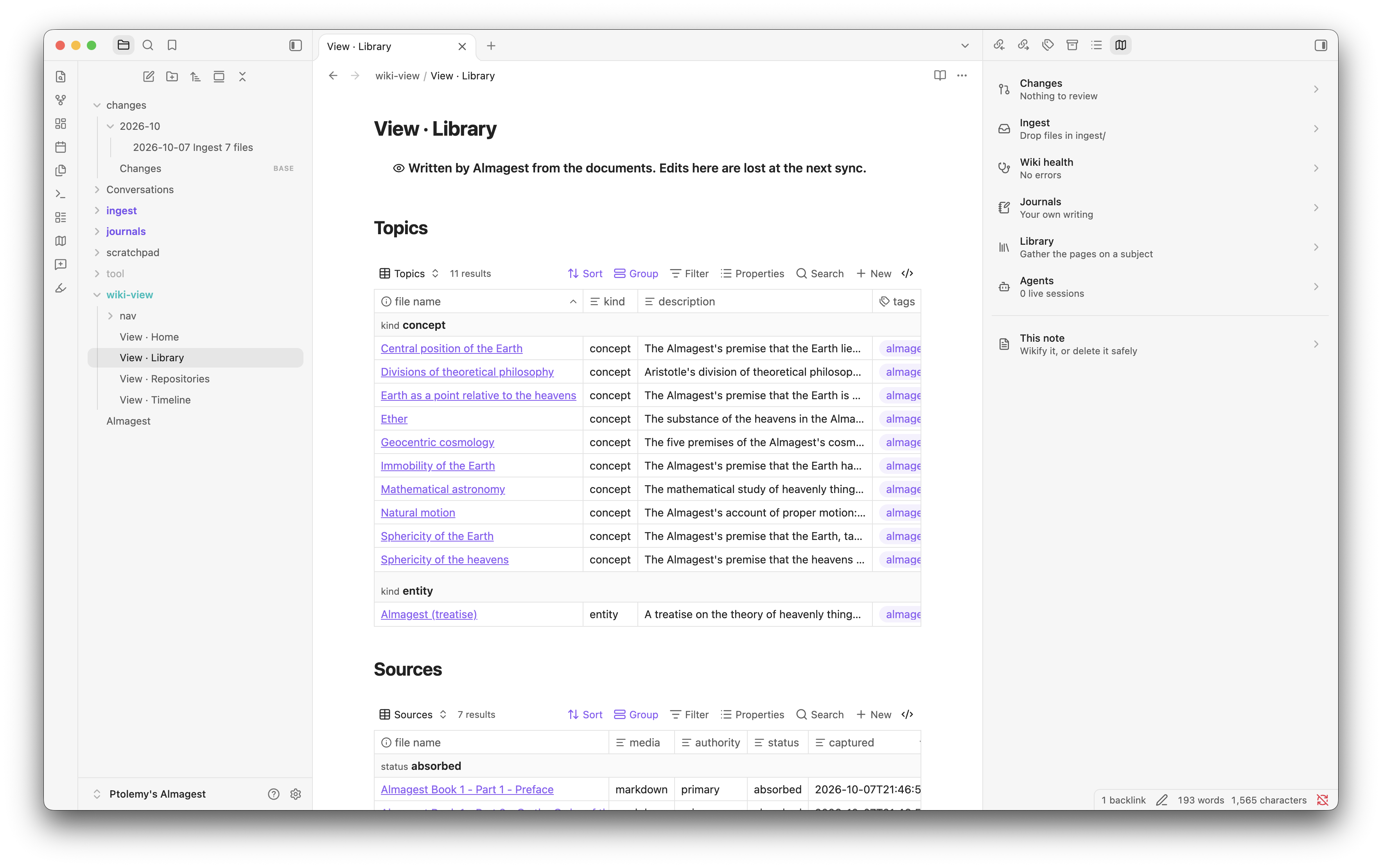Open the Geocentric cosmology link
Viewport: 1382px width, 868px height.
[437, 442]
